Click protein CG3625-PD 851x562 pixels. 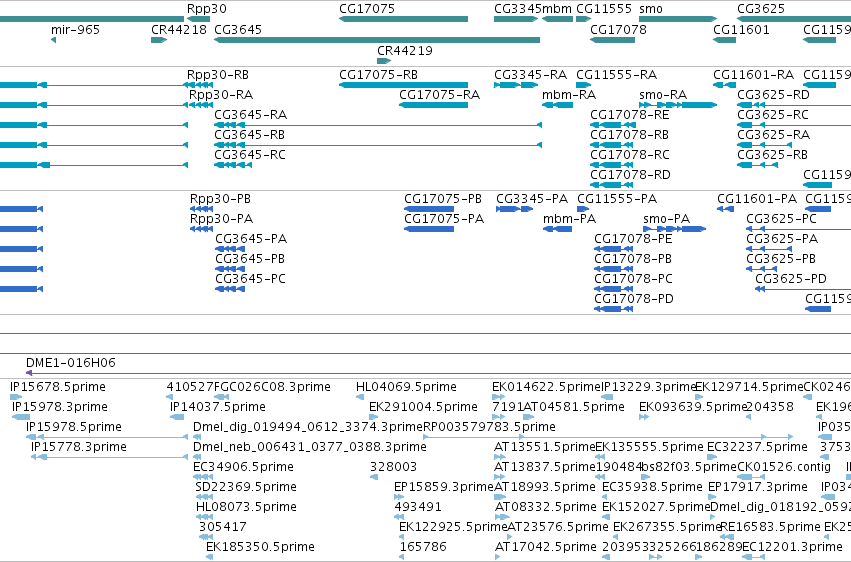791,279
